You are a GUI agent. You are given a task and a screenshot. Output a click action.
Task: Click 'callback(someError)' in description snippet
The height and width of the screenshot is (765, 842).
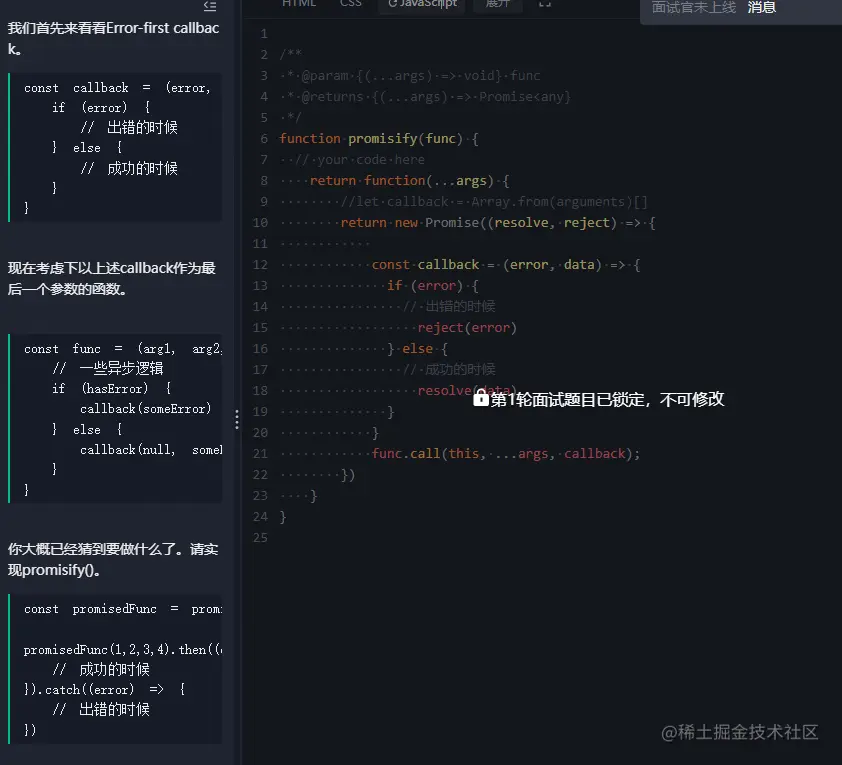(146, 409)
